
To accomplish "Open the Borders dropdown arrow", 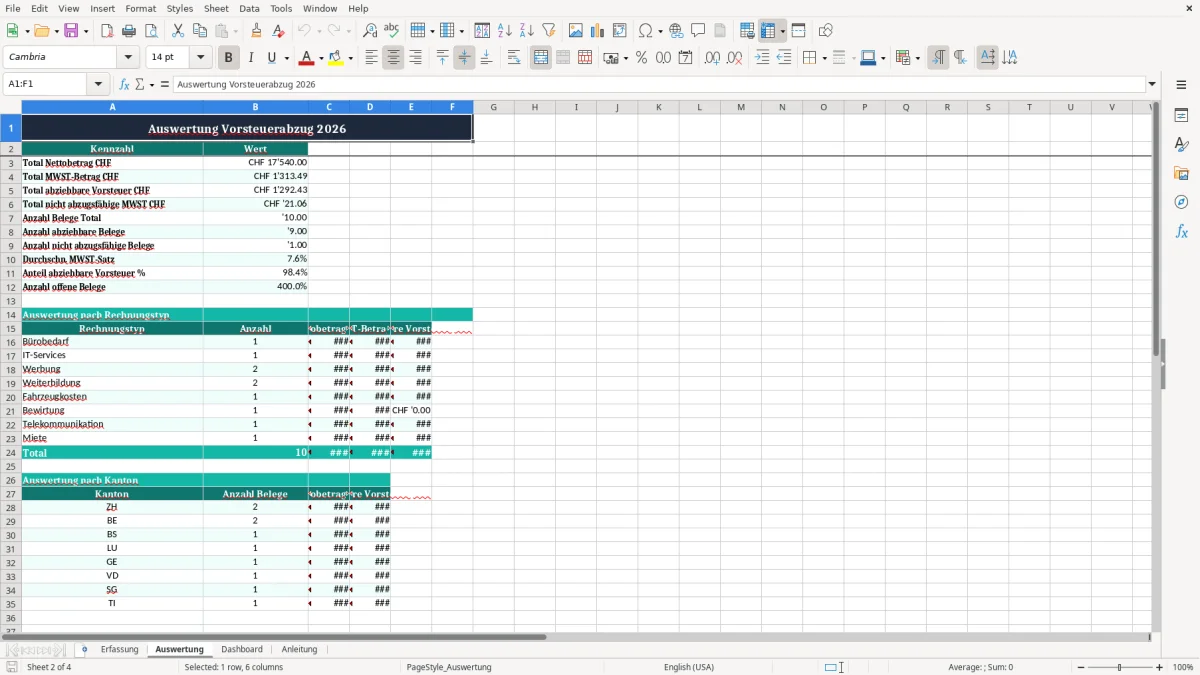I will (823, 58).
